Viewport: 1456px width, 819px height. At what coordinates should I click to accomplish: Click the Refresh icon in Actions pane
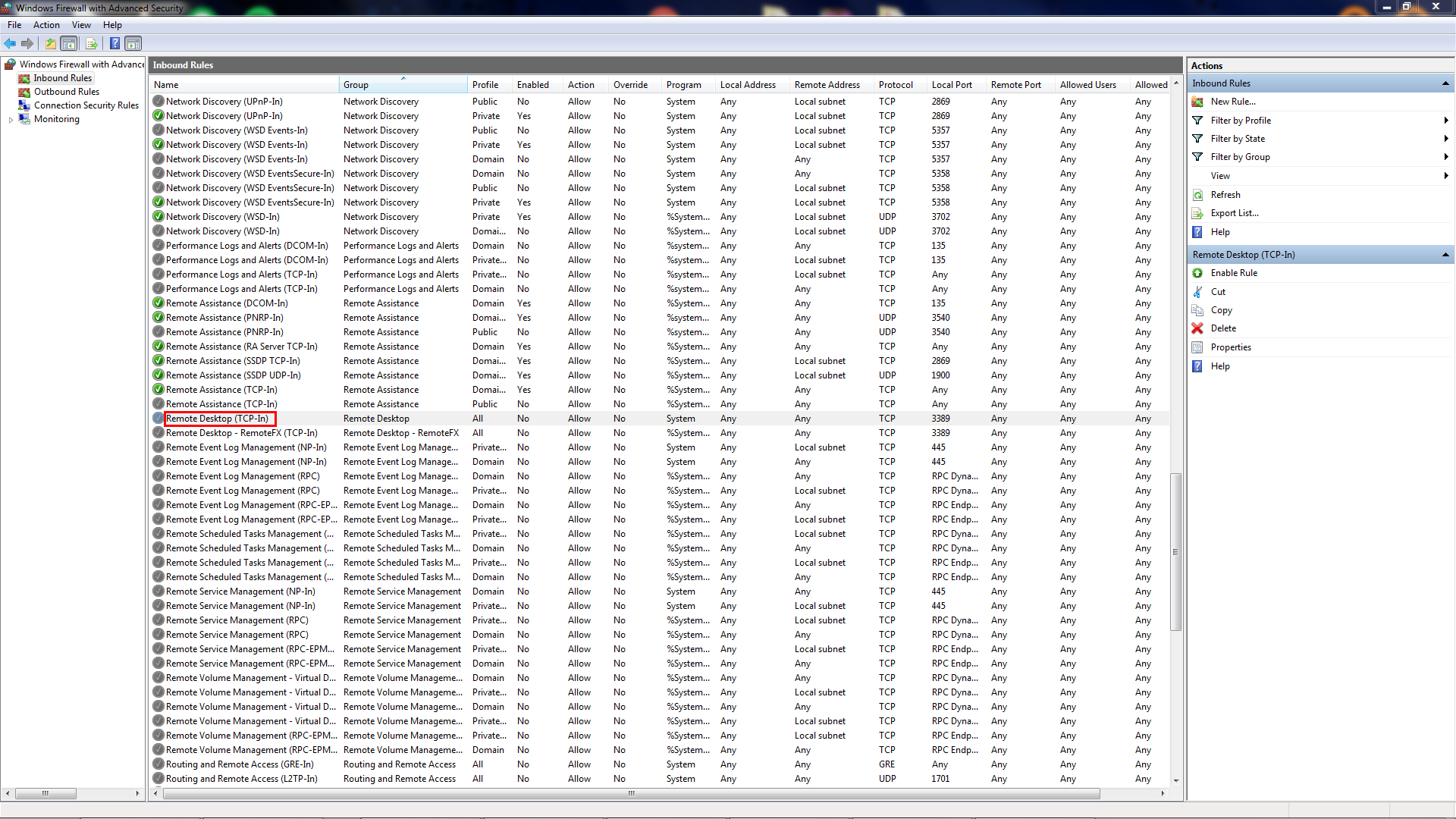tap(1197, 195)
